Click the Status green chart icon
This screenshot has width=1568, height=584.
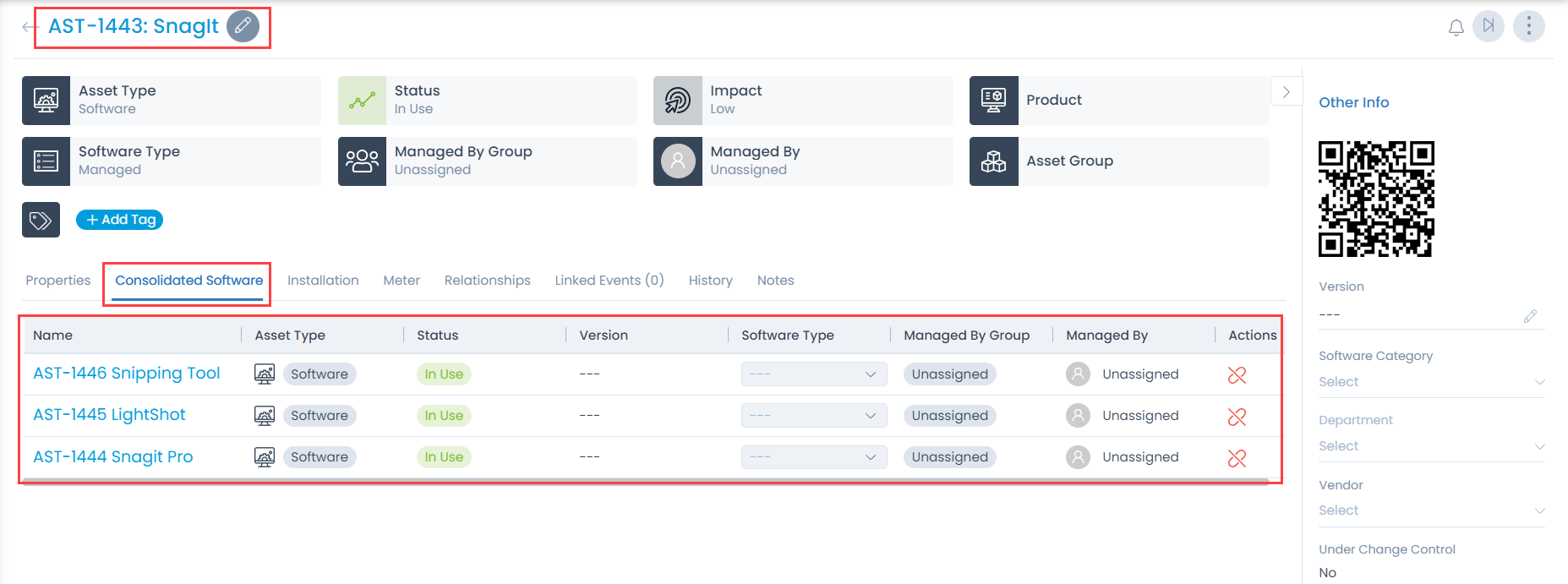[362, 101]
